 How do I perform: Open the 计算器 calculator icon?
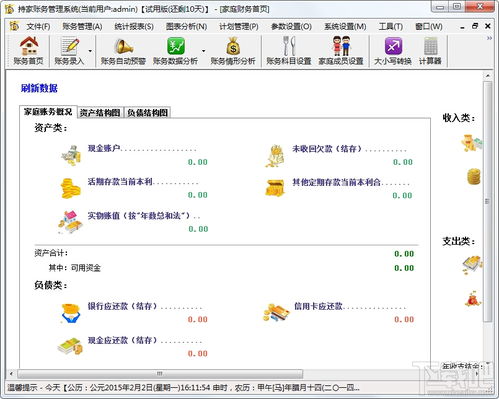[430, 46]
